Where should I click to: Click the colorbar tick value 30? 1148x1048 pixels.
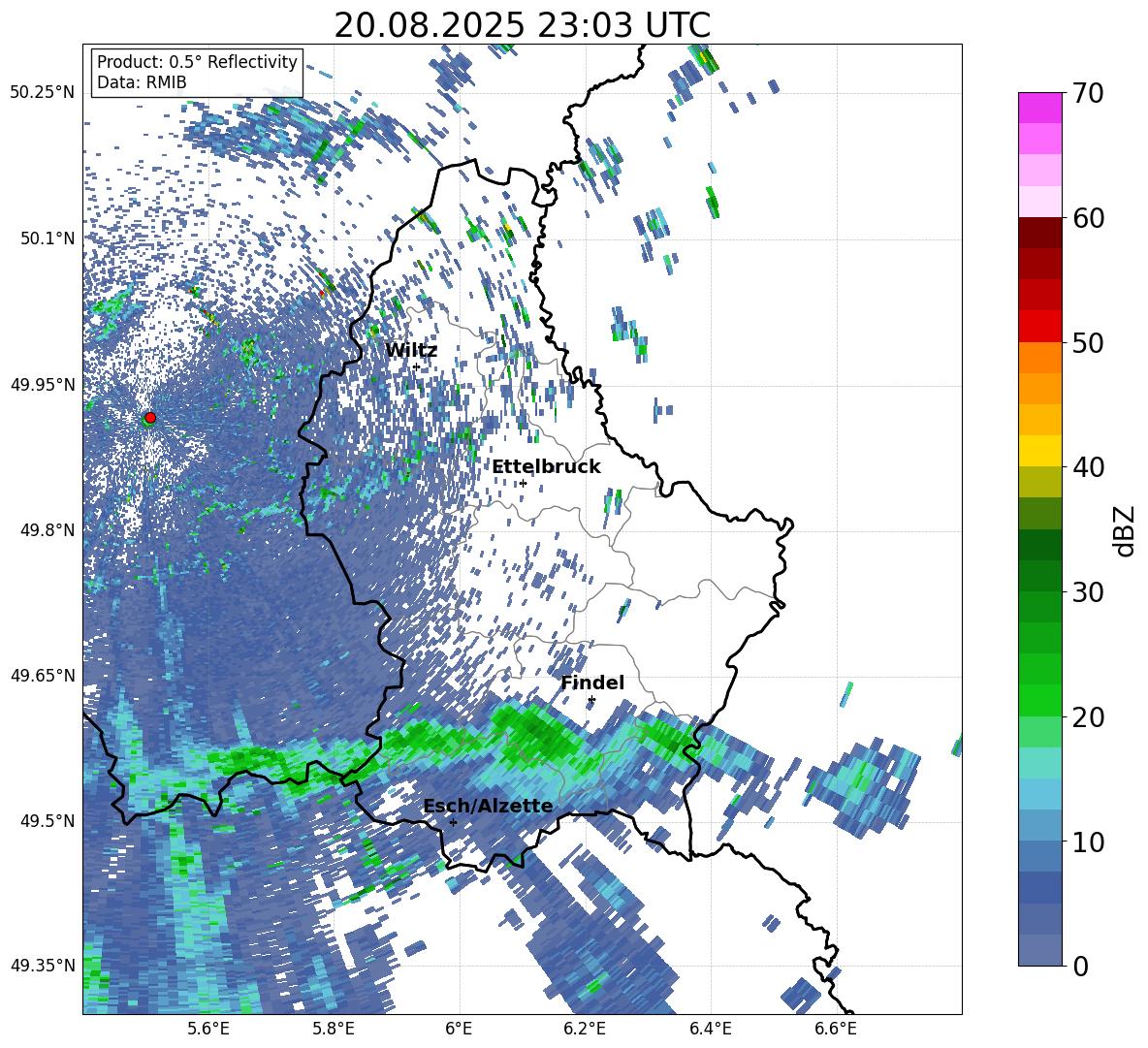[1088, 592]
